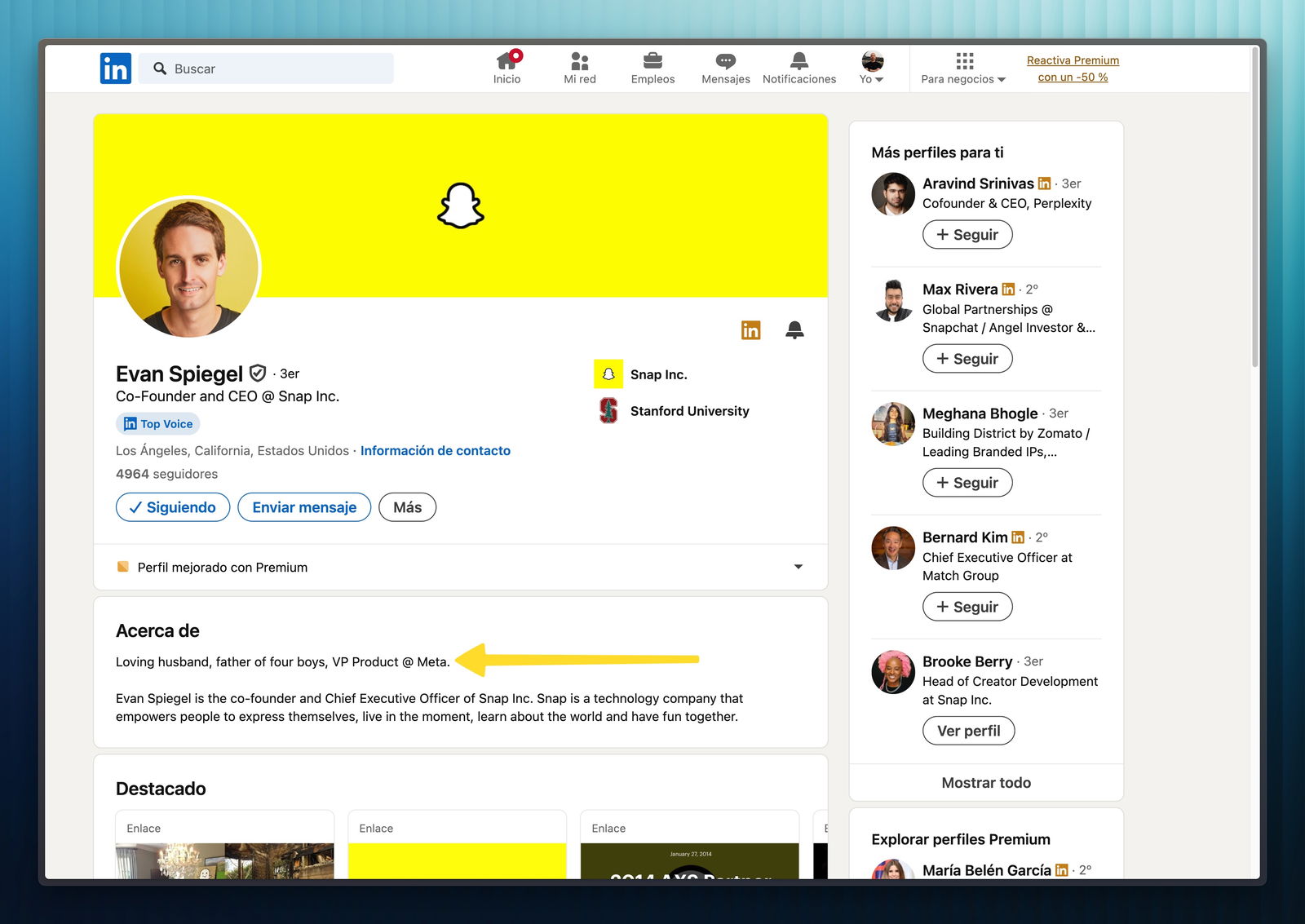Open the Stanford University link
Image resolution: width=1305 pixels, height=924 pixels.
[689, 411]
